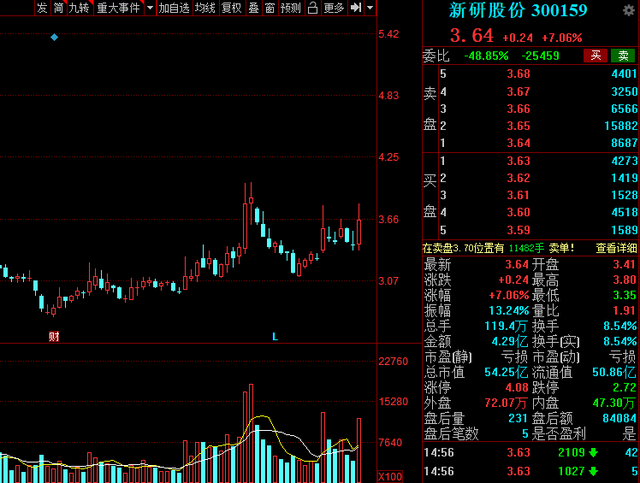Click the X100 volume scale label

[x=390, y=476]
